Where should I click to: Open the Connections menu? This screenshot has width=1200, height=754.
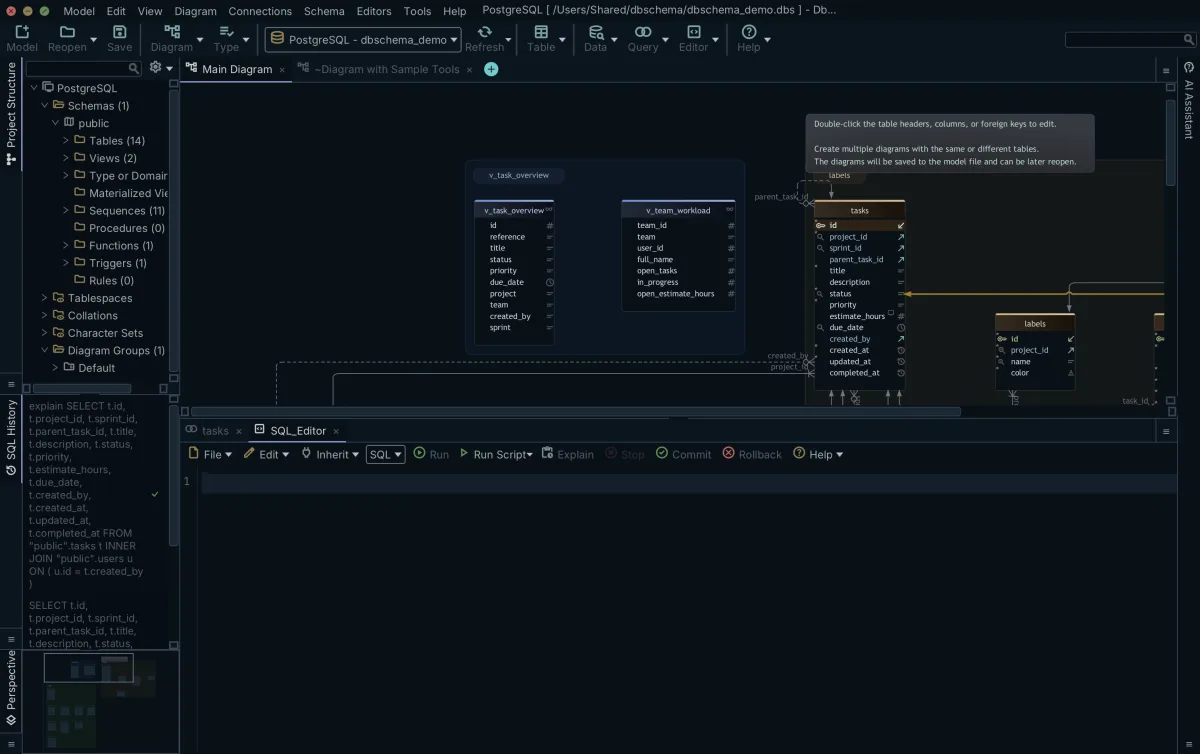pyautogui.click(x=260, y=11)
